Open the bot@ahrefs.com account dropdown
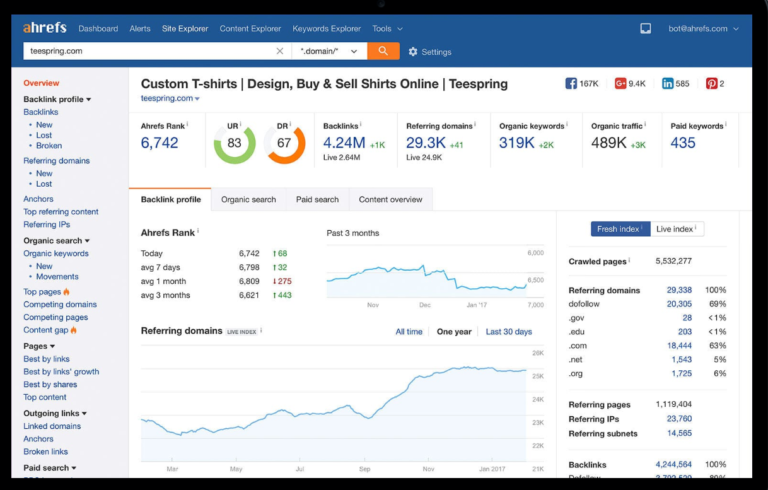768x490 pixels. [703, 28]
